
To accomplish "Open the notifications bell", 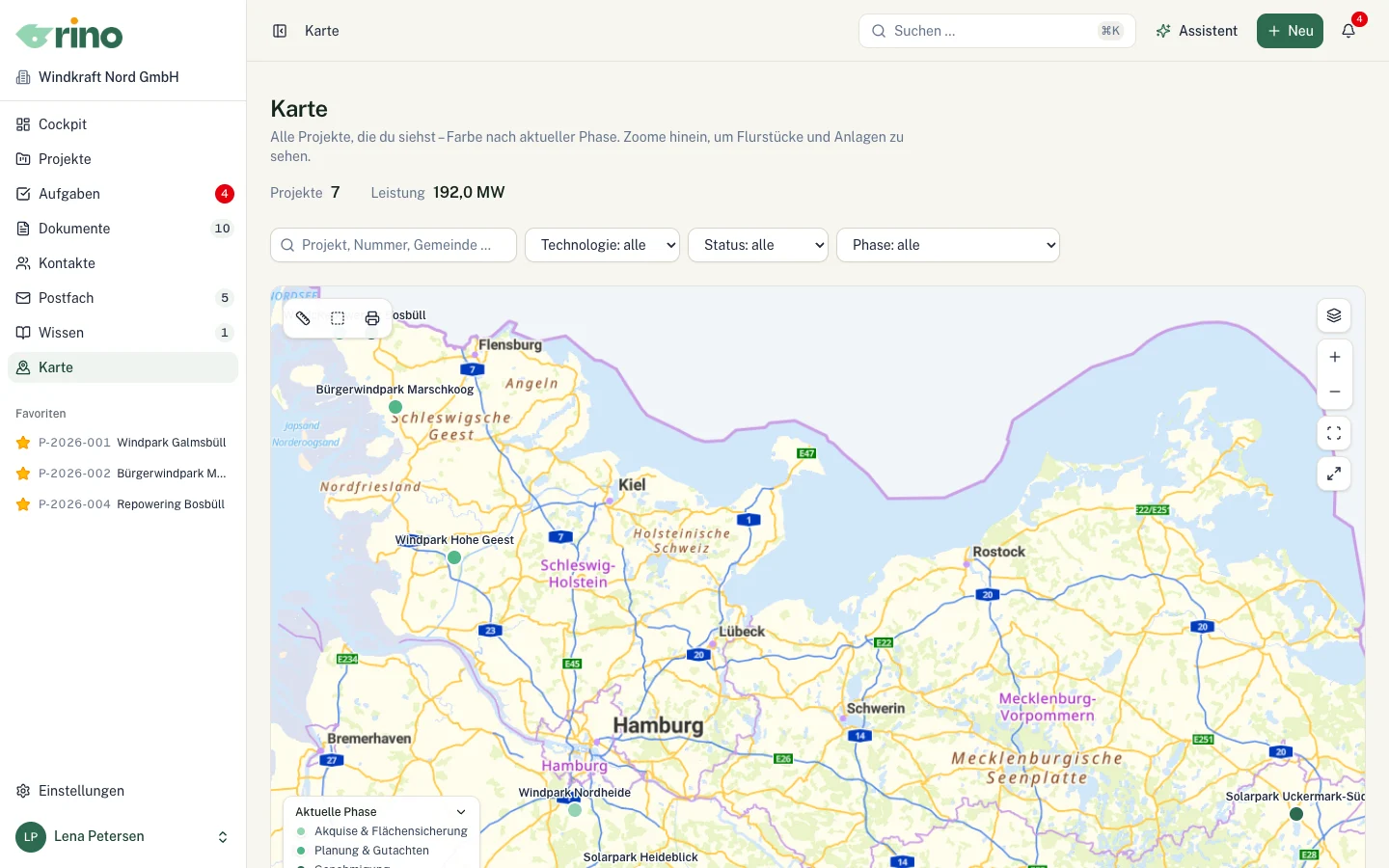I will [1348, 31].
